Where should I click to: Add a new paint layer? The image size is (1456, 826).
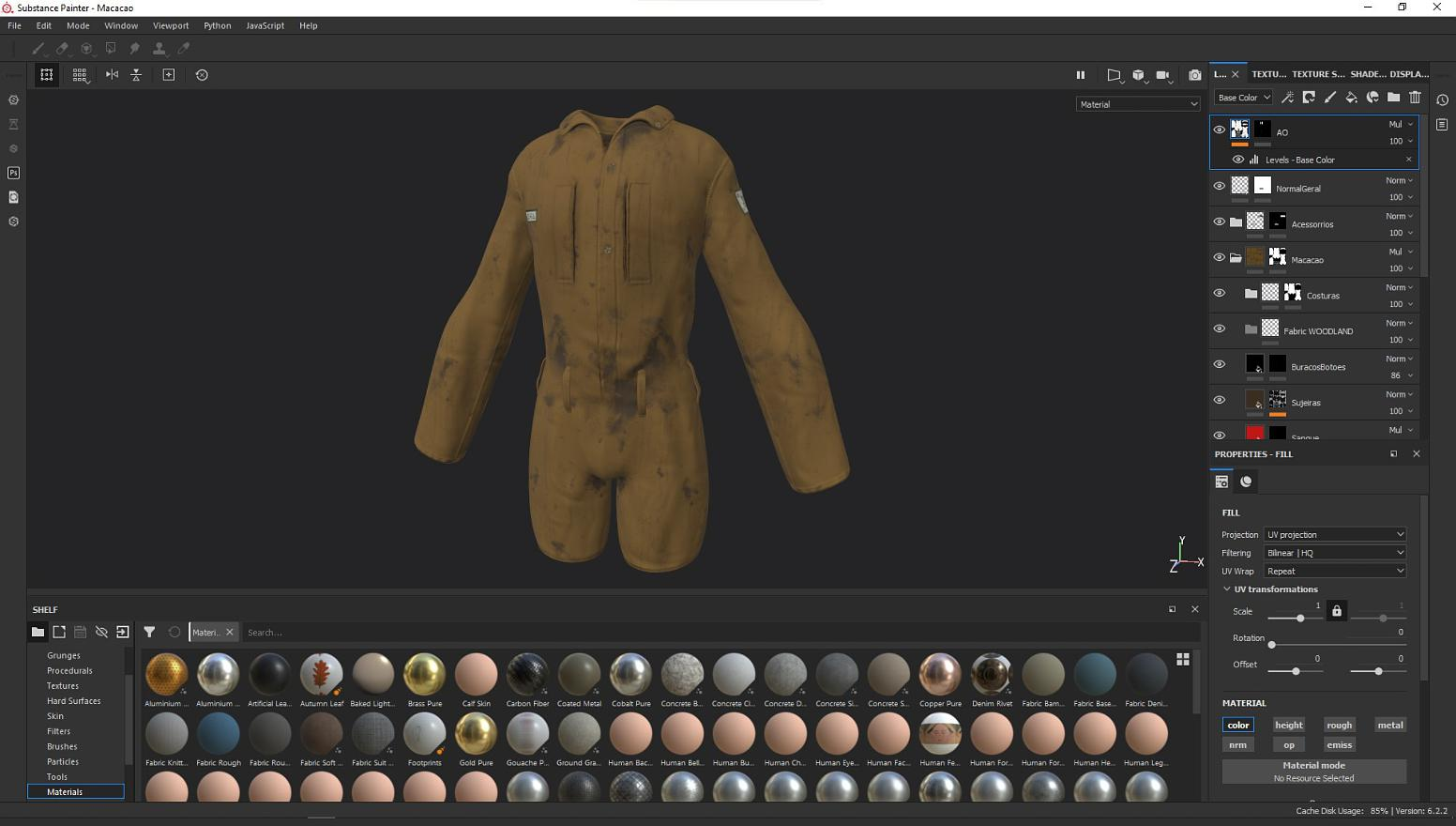click(x=1330, y=98)
